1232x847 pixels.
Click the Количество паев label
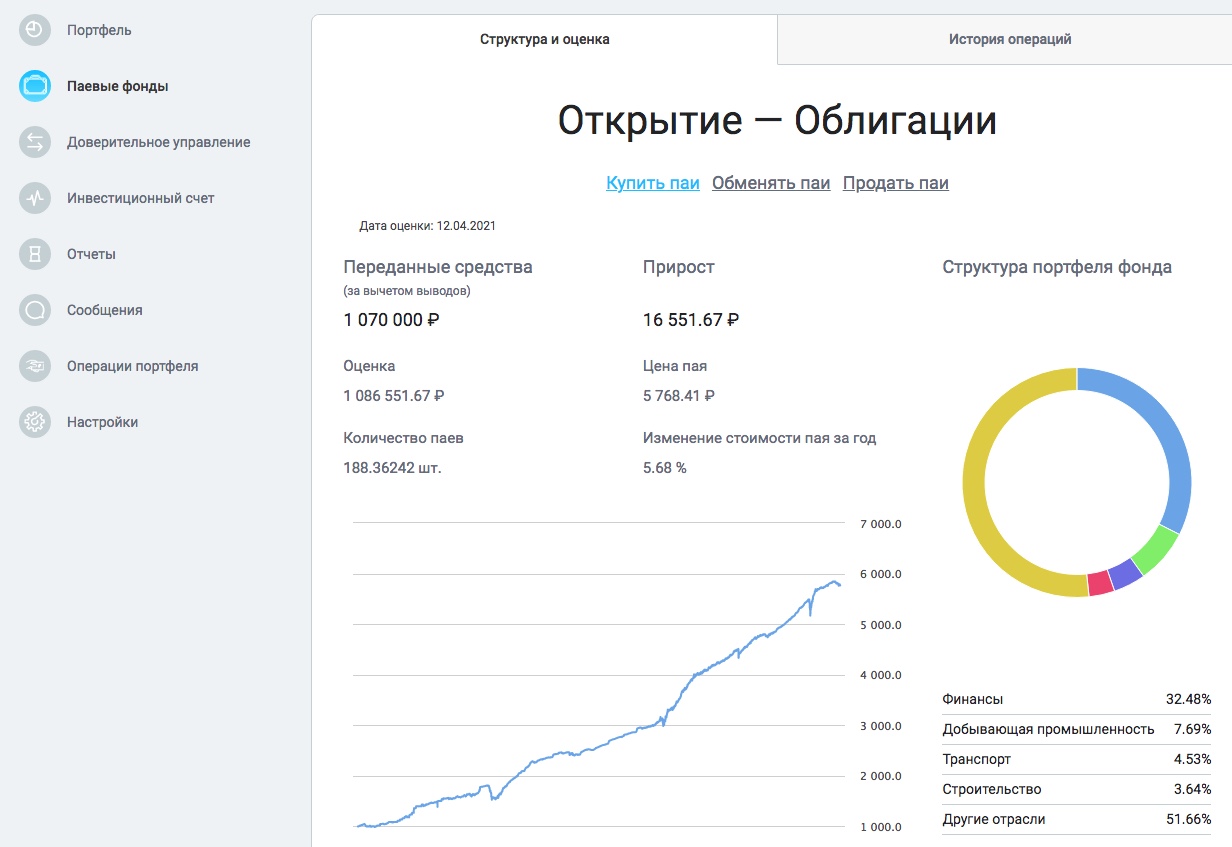[x=403, y=438]
